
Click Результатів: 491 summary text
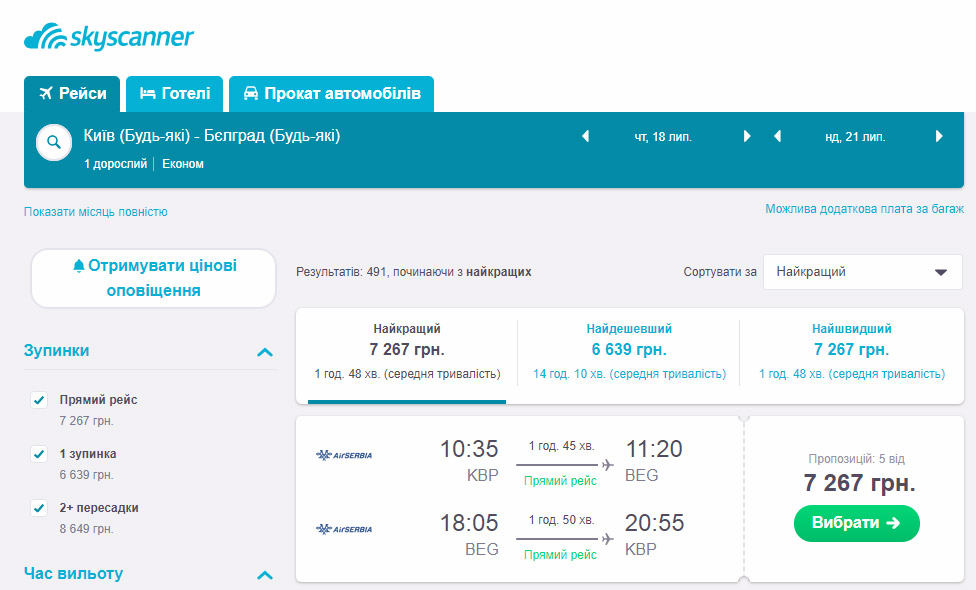(x=414, y=272)
